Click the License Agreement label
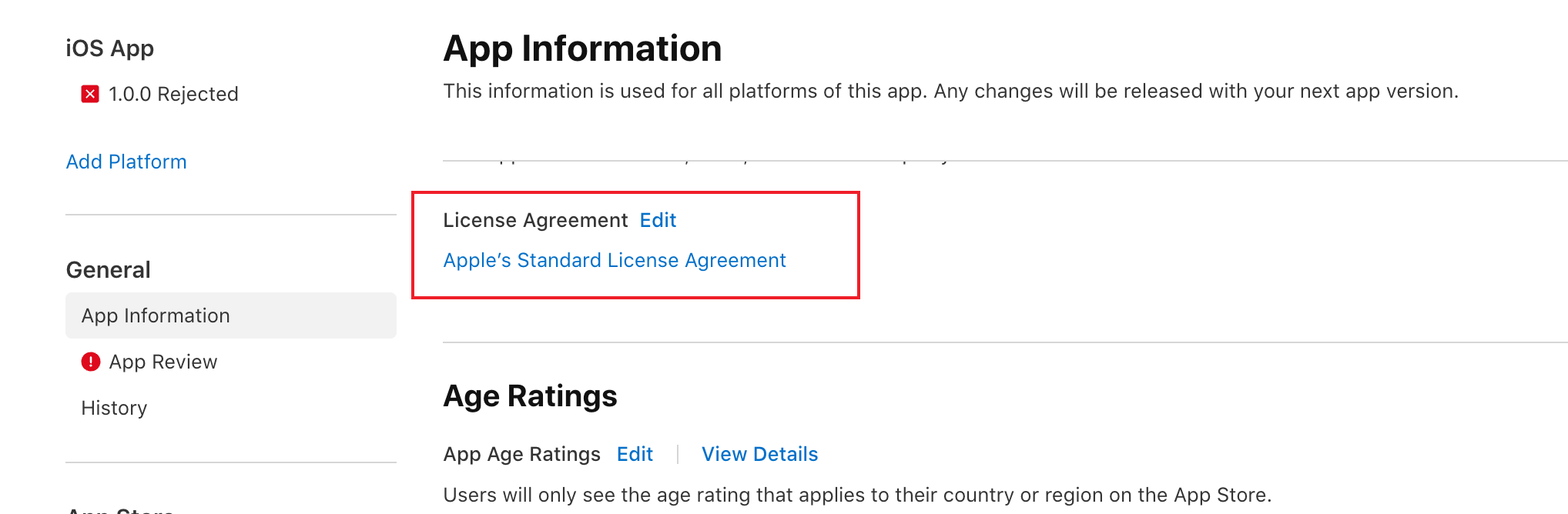The image size is (1568, 514). tap(535, 220)
